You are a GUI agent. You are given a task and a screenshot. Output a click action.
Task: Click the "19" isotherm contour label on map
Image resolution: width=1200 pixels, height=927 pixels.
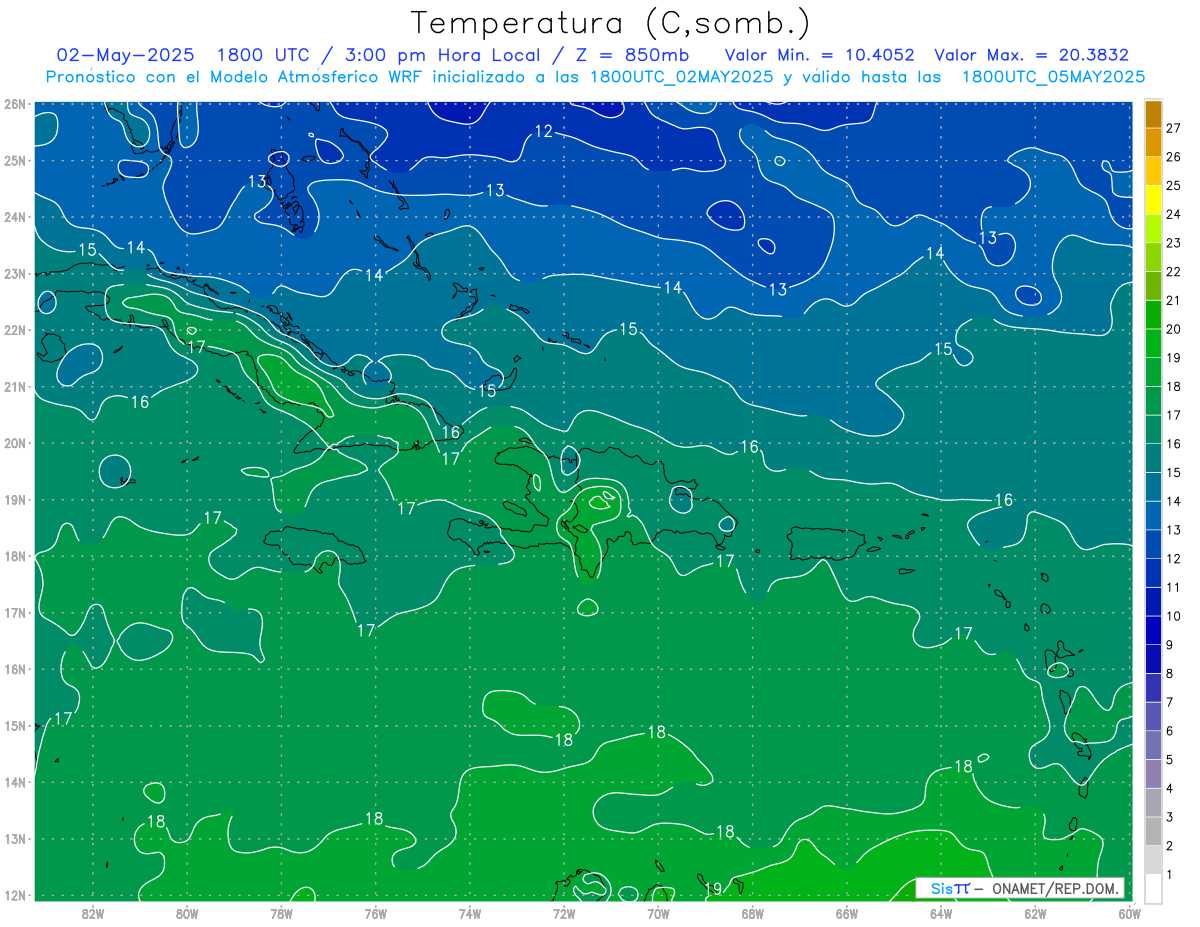[x=713, y=888]
